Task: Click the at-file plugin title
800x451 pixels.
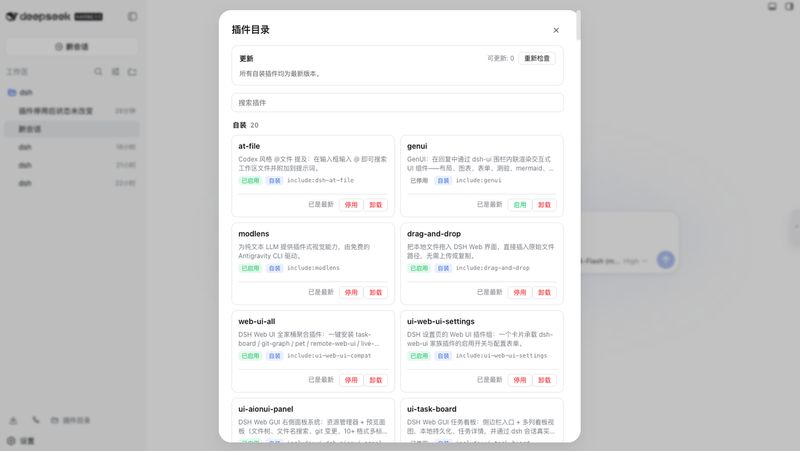Action: coord(249,146)
